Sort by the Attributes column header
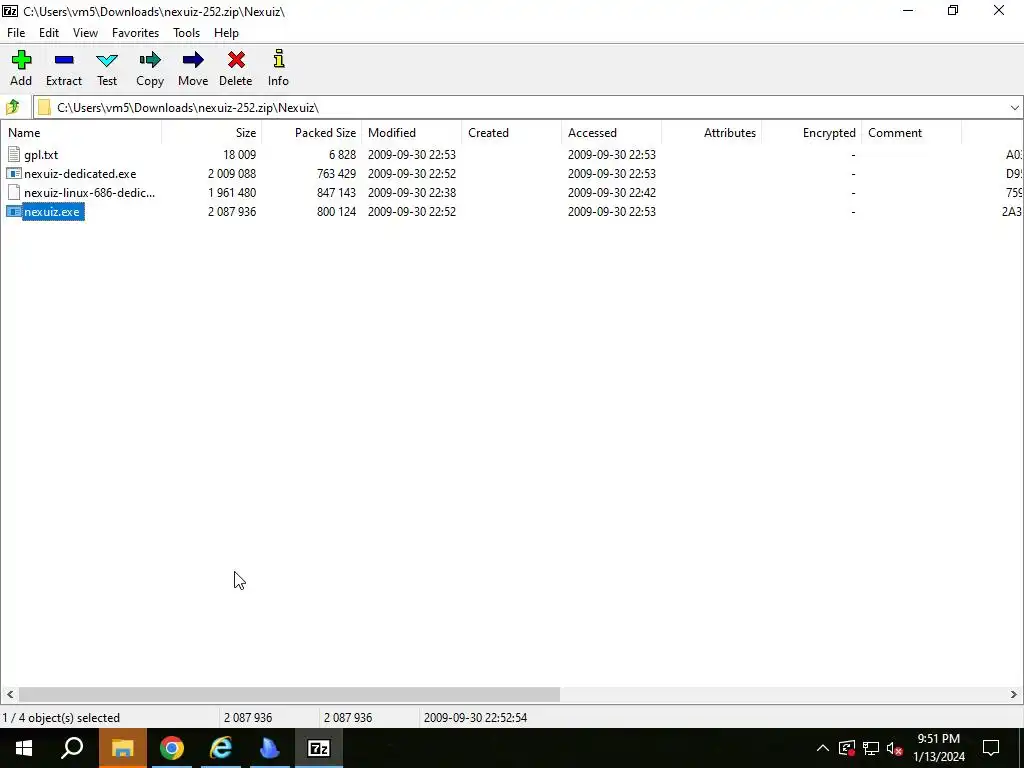Image resolution: width=1024 pixels, height=768 pixels. pos(711,133)
